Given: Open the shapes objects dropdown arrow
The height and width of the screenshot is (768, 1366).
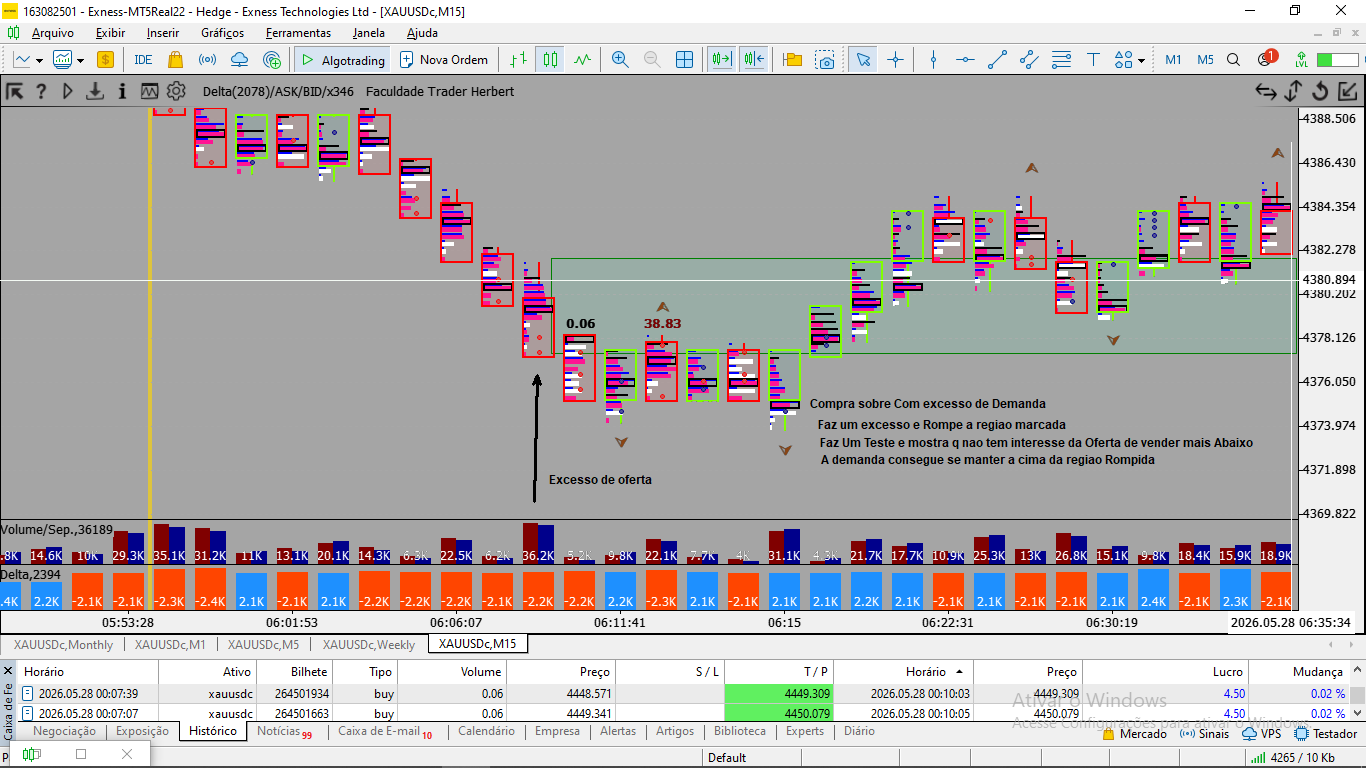Looking at the screenshot, I should click(x=1141, y=60).
